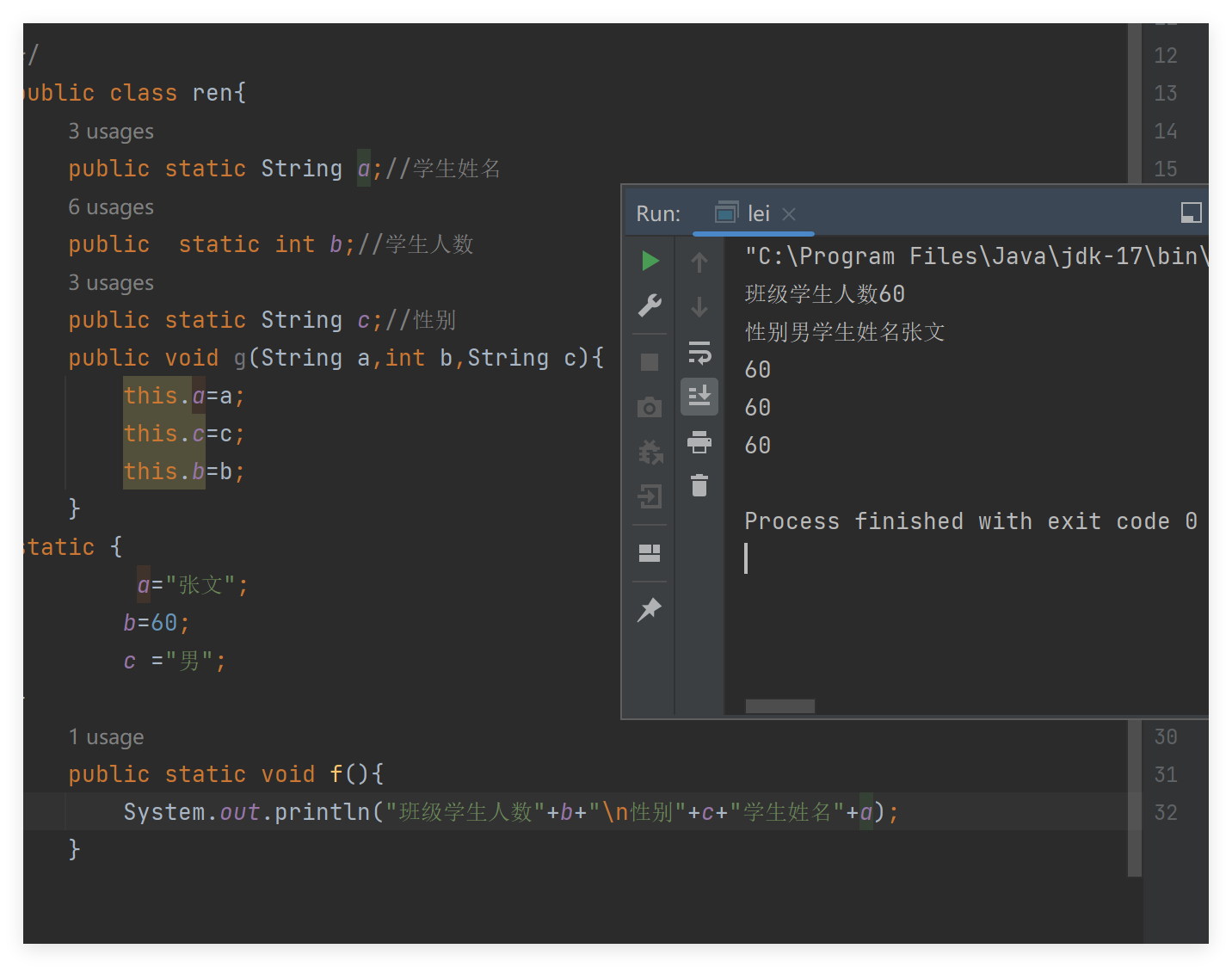1232x967 pixels.
Task: Click console line '班级学生人数60'
Action: point(824,294)
